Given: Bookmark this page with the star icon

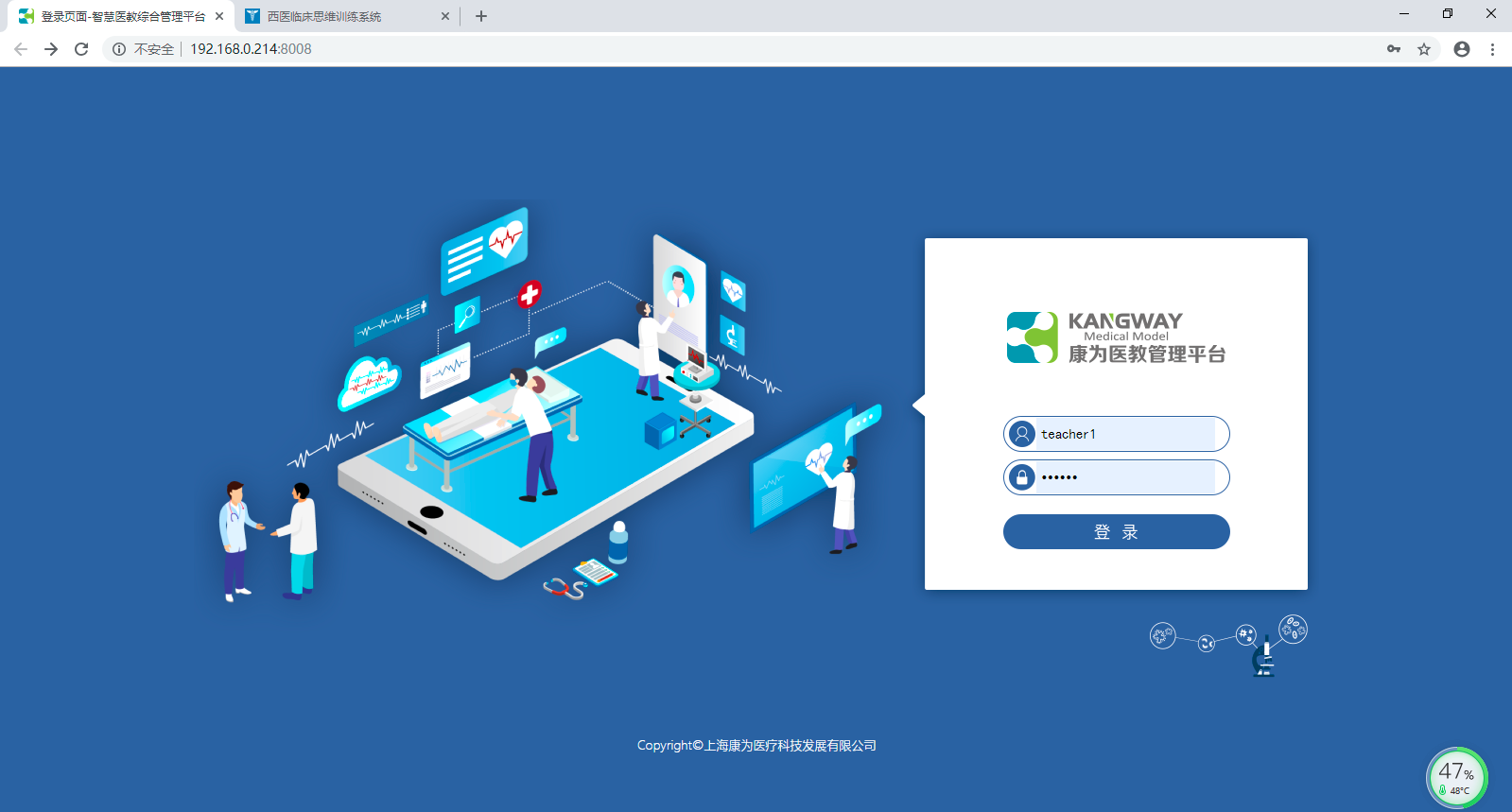Looking at the screenshot, I should 1424,49.
